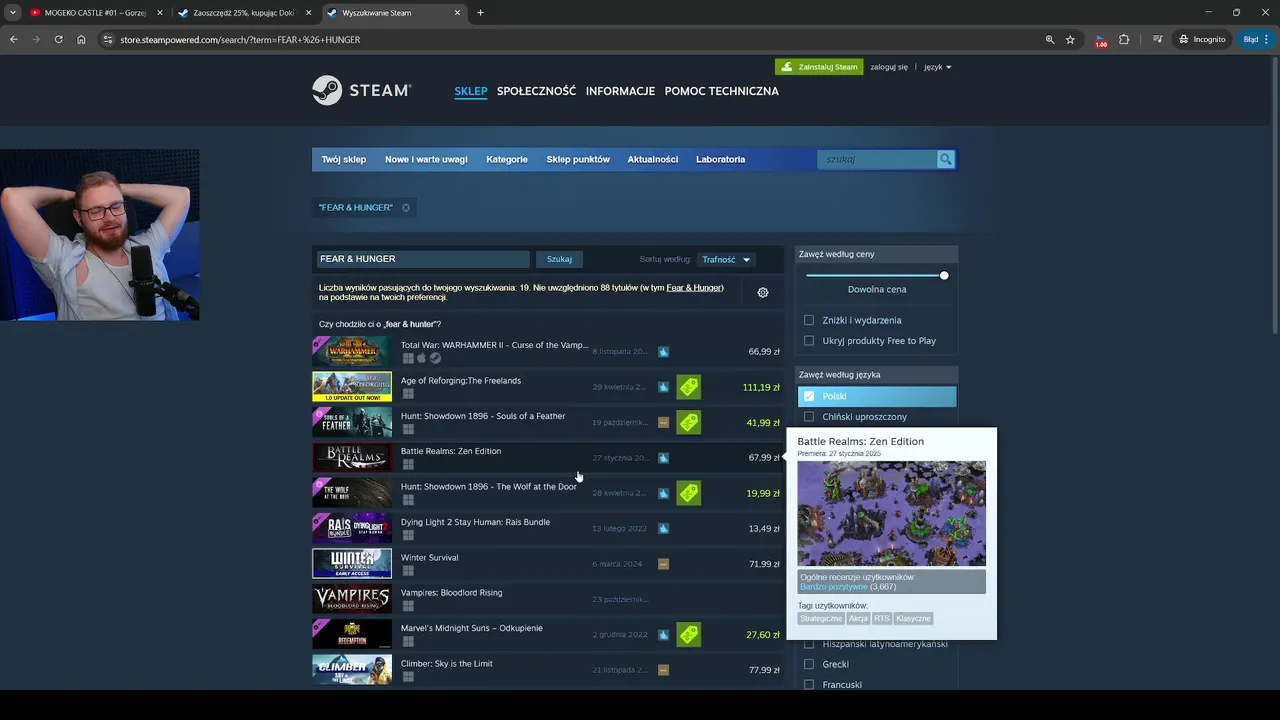The height and width of the screenshot is (720, 1280).
Task: Open the Aktualności store tab
Action: pyautogui.click(x=652, y=159)
